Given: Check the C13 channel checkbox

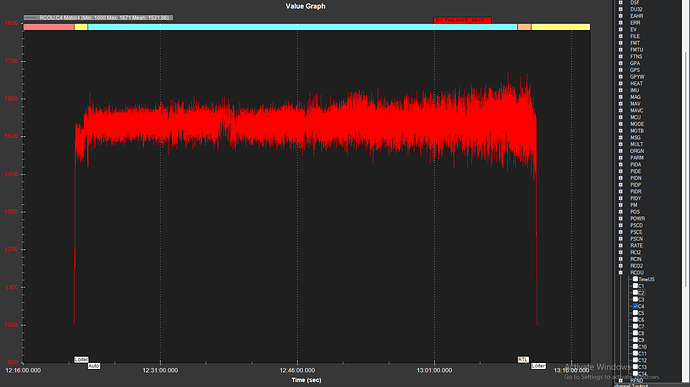Looking at the screenshot, I should coord(635,367).
